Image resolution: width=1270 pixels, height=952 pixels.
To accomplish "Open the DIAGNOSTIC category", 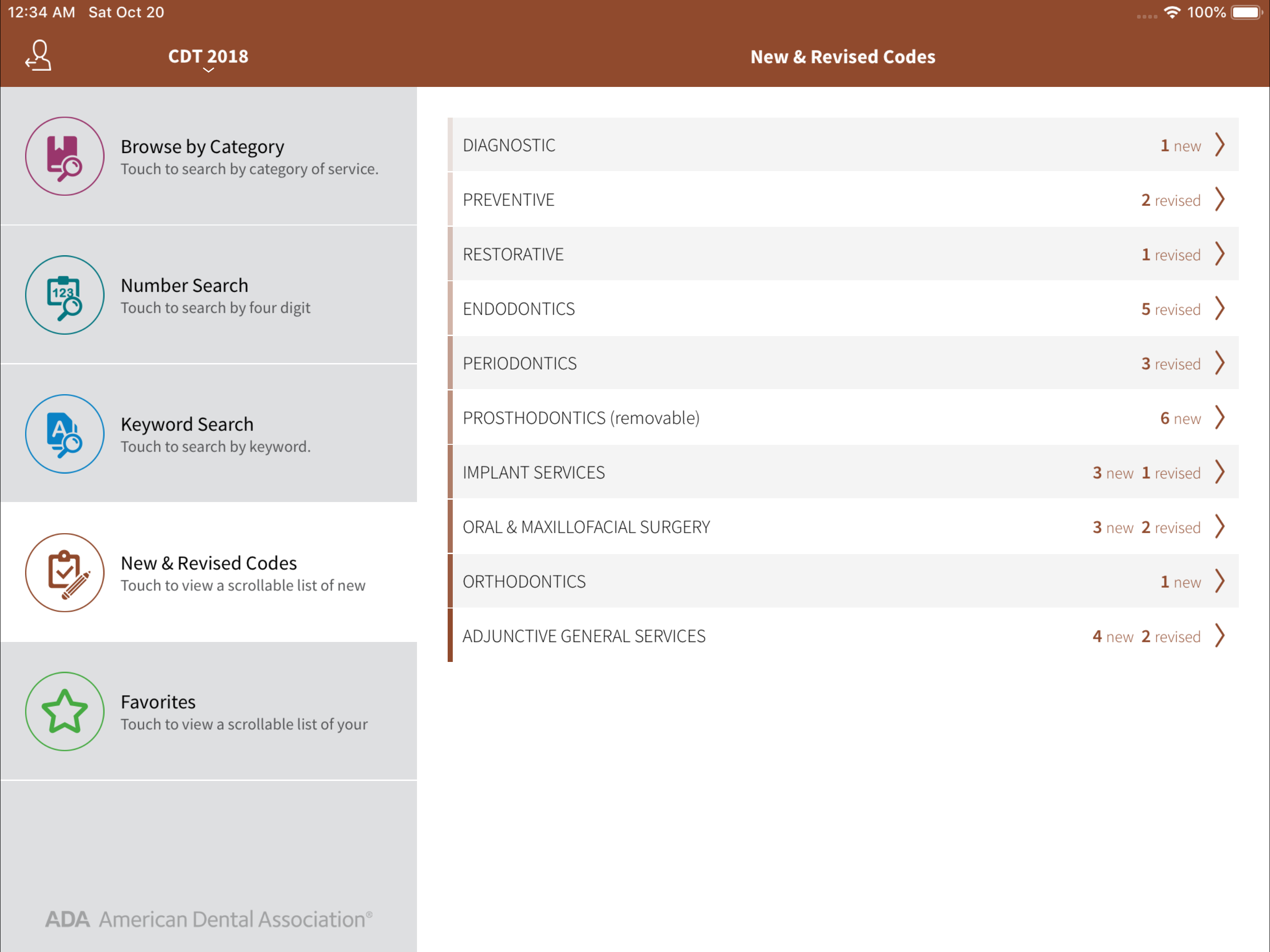I will click(x=843, y=145).
